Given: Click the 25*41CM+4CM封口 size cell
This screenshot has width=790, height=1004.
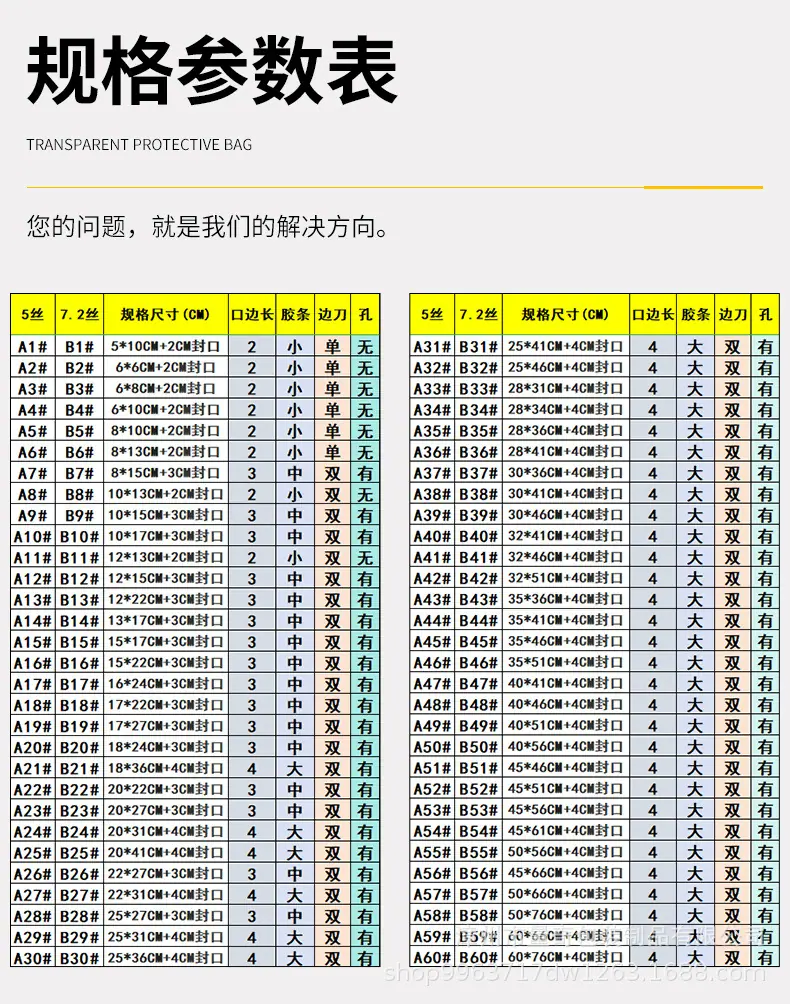Looking at the screenshot, I should pos(565,347).
